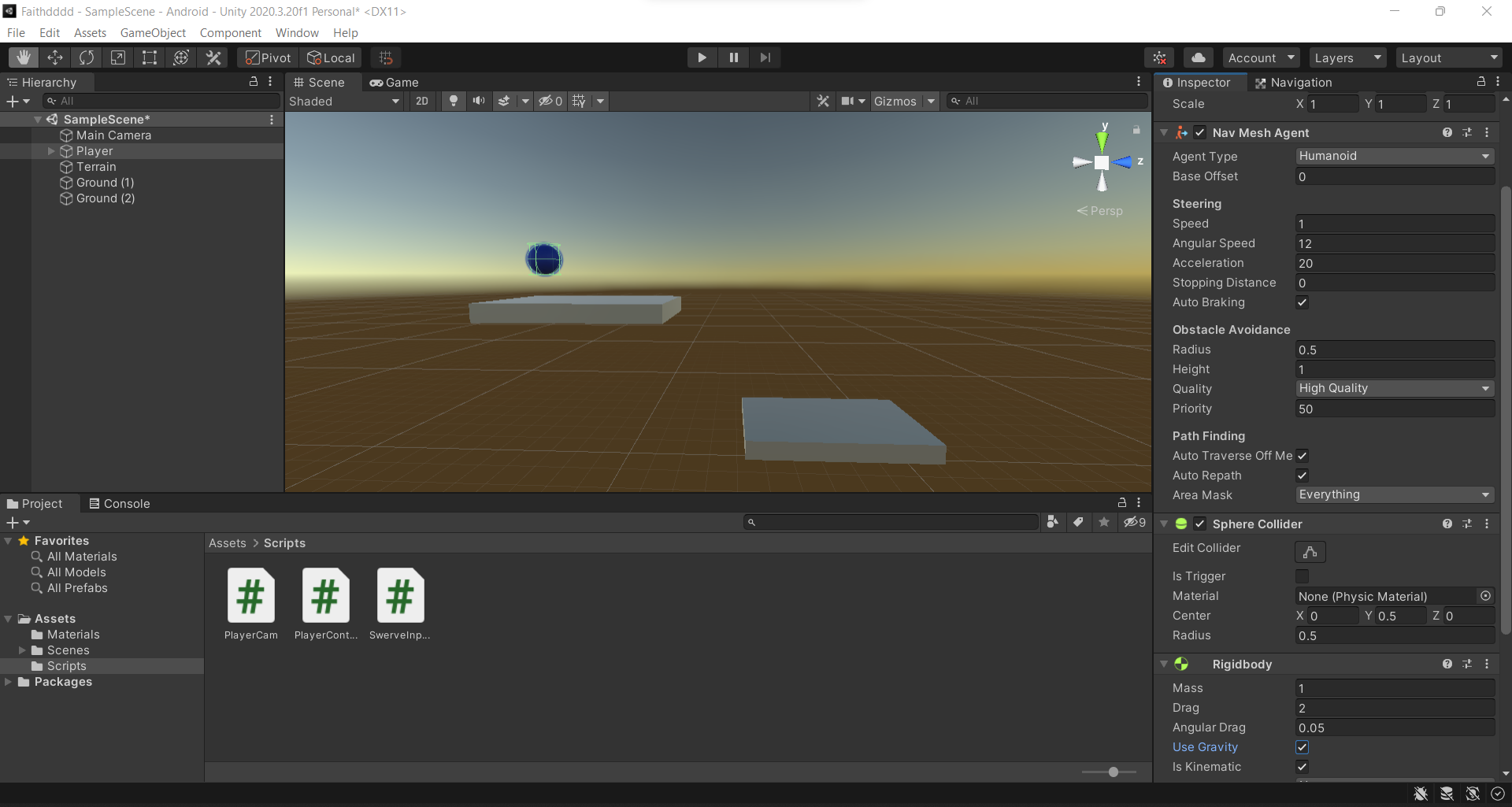Image resolution: width=1512 pixels, height=807 pixels.
Task: Lock the Hierarchy panel
Action: 254,82
